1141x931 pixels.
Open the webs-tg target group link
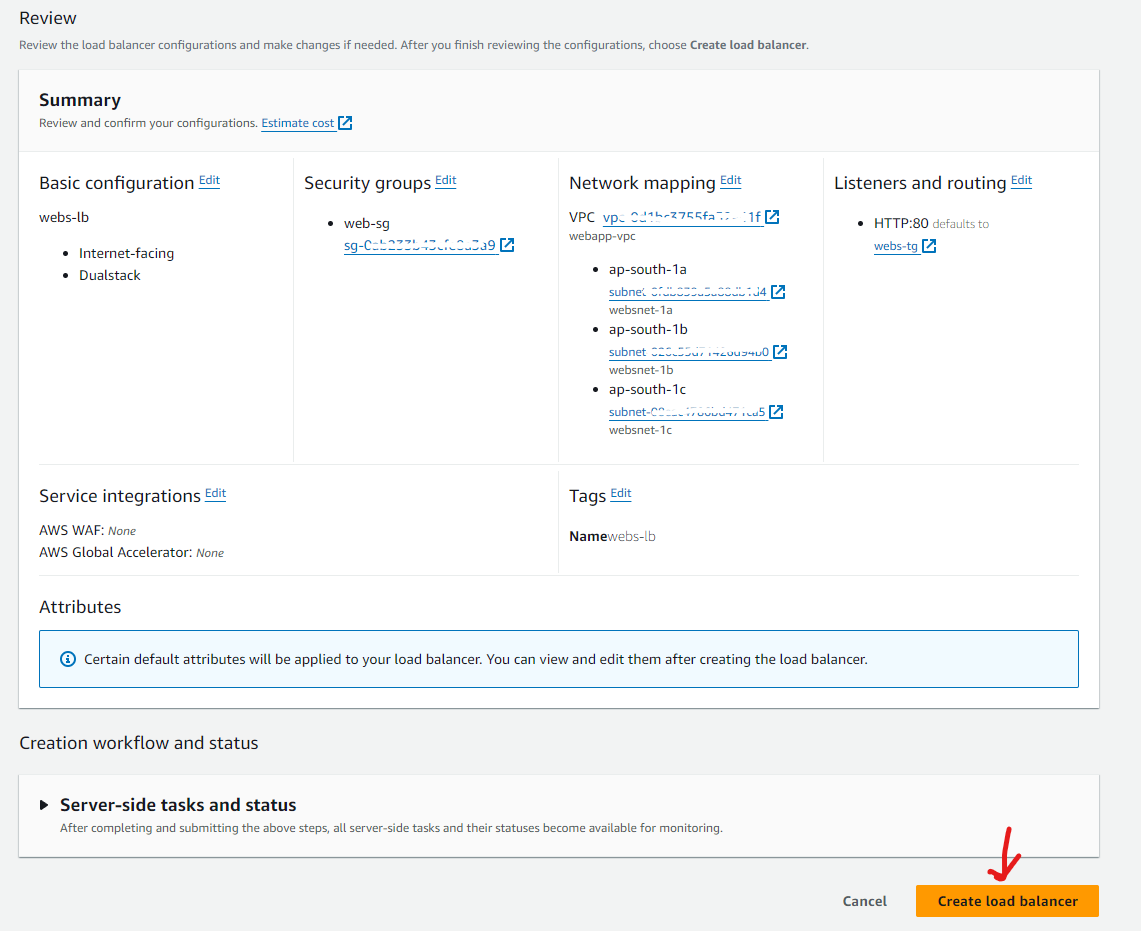click(x=895, y=246)
